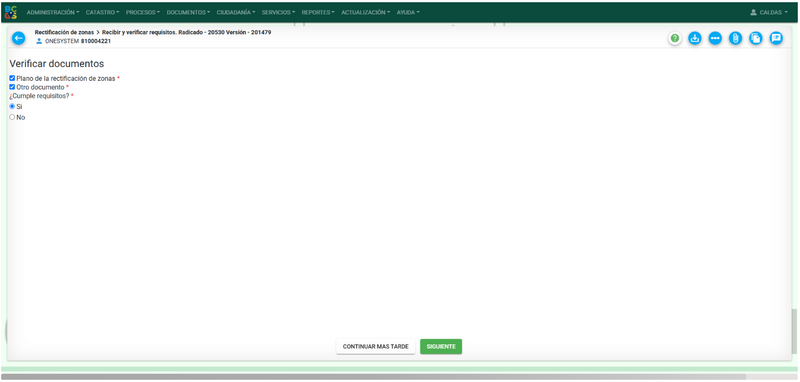Uncheck Plano de la rectificación de zonas
Screen dimensions: 800x382
coord(12,79)
